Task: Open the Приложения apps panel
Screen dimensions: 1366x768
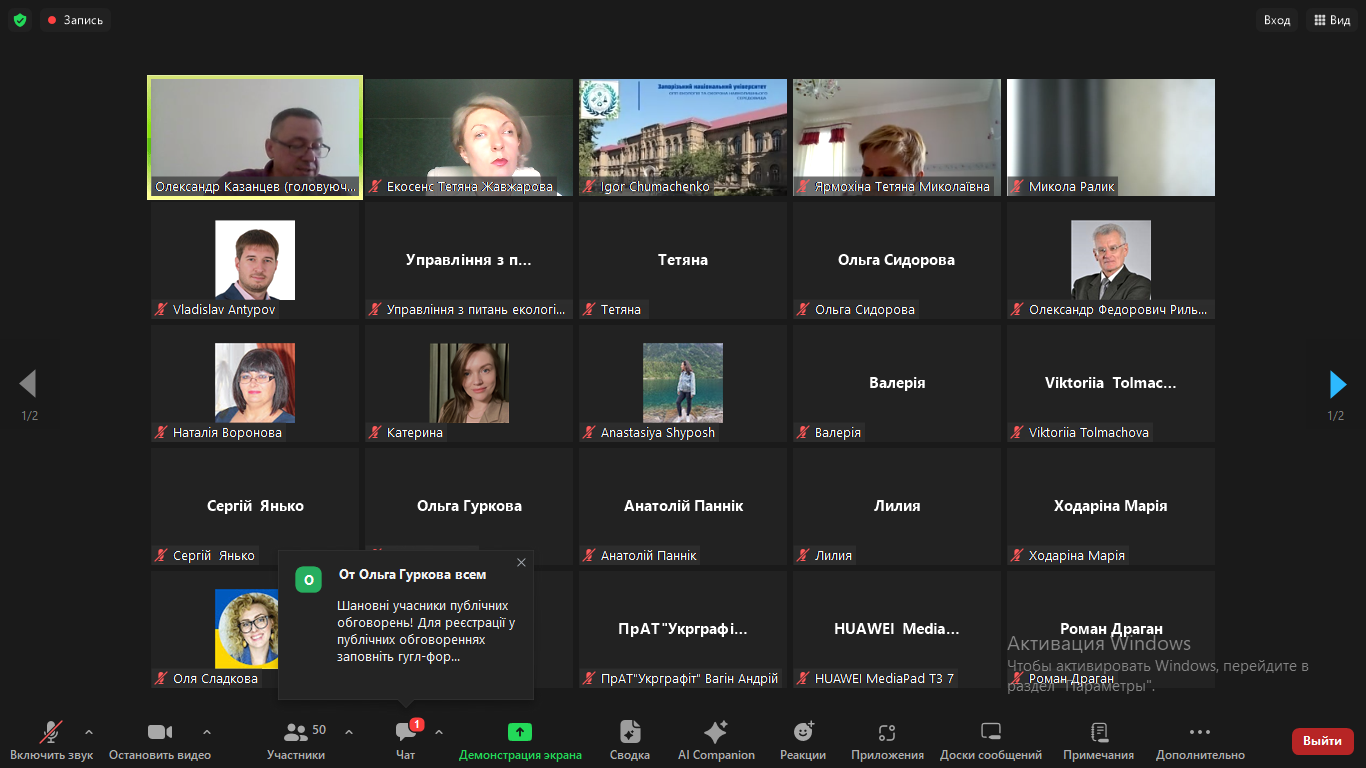Action: [887, 741]
